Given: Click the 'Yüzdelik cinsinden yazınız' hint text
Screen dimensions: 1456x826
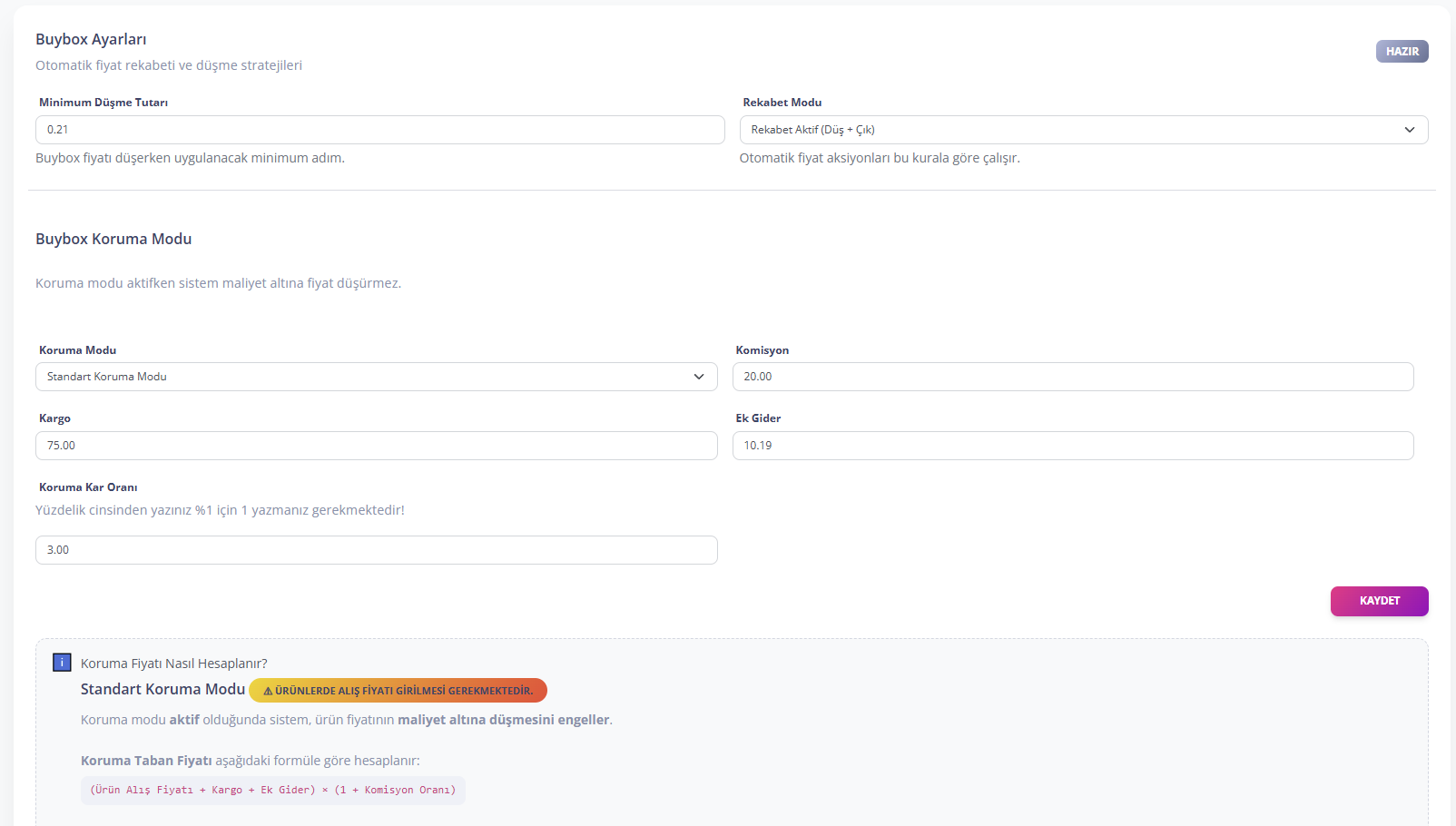Looking at the screenshot, I should (x=221, y=510).
